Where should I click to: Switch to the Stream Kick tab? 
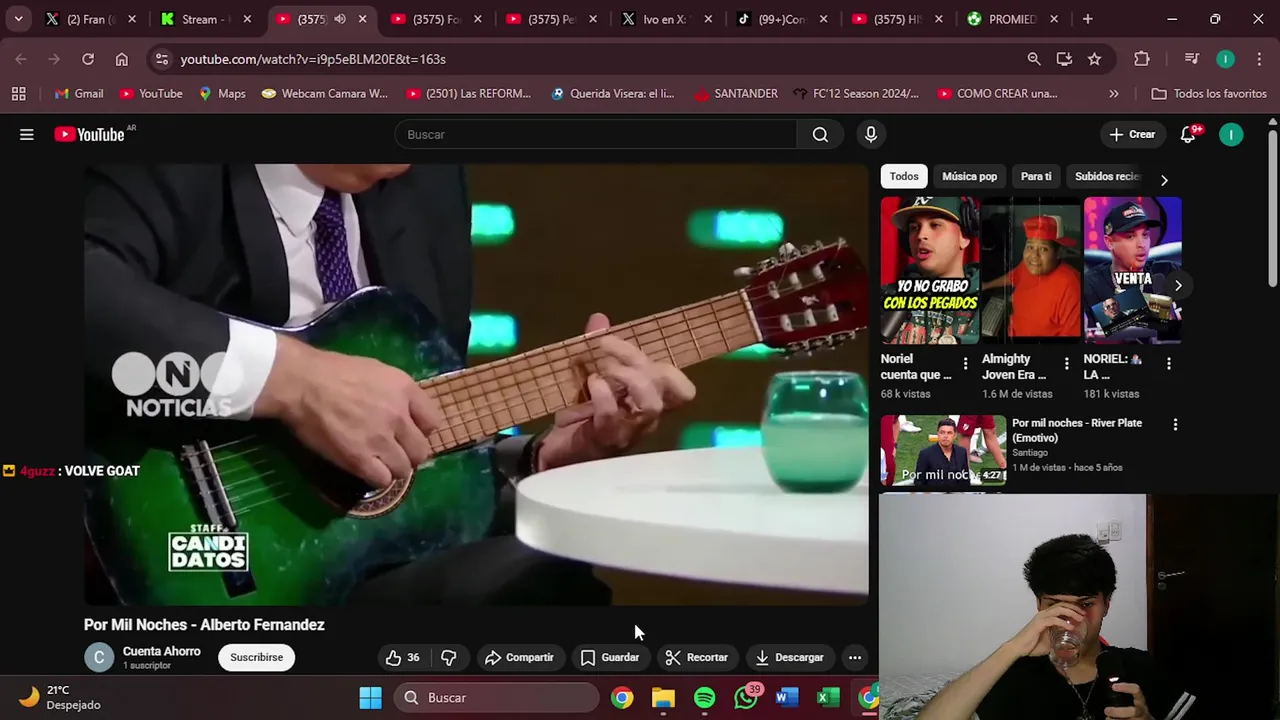205,19
